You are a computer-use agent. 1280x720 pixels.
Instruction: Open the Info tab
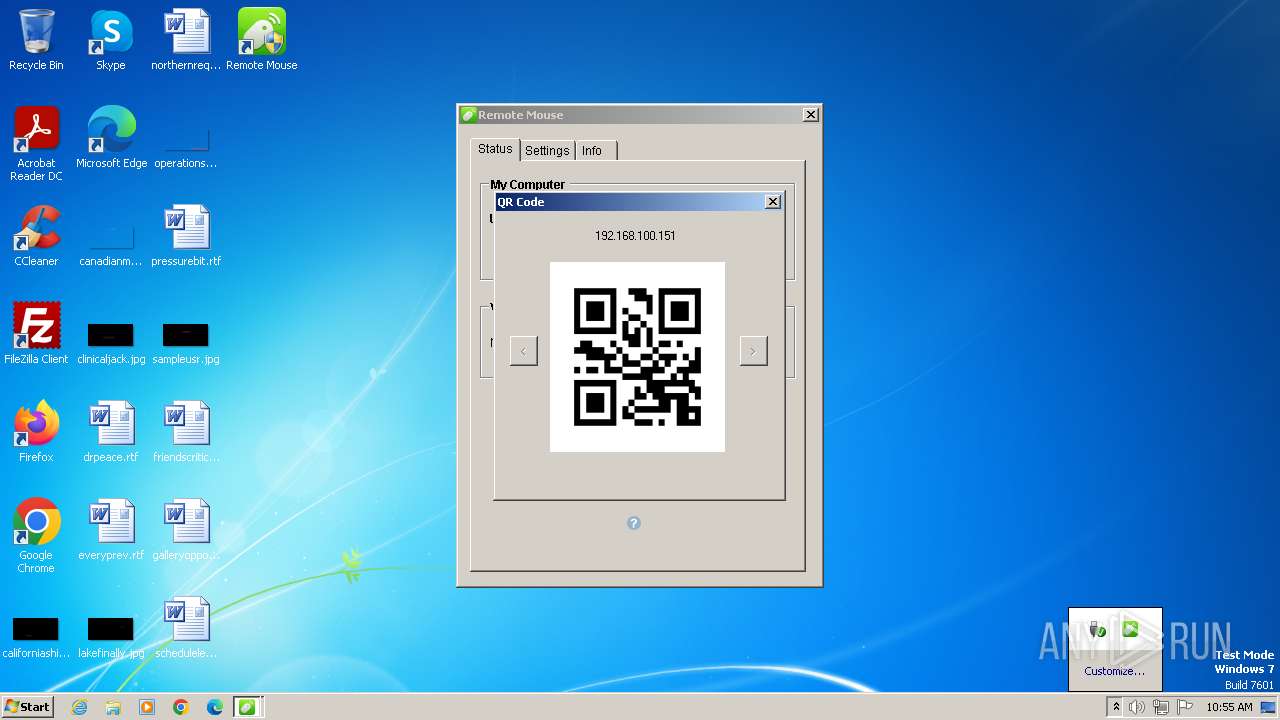click(x=593, y=150)
